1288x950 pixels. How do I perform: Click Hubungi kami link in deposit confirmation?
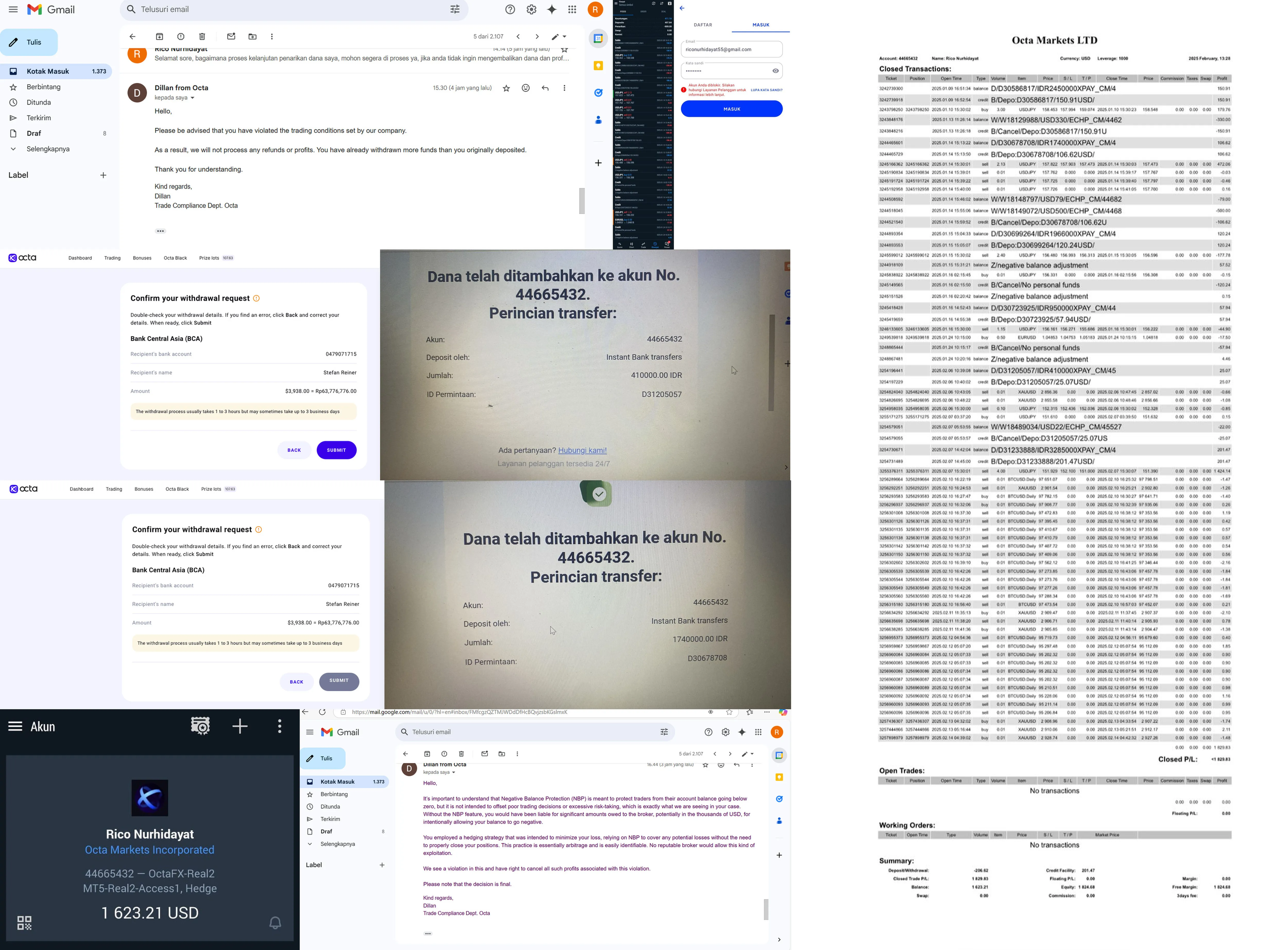pyautogui.click(x=582, y=450)
